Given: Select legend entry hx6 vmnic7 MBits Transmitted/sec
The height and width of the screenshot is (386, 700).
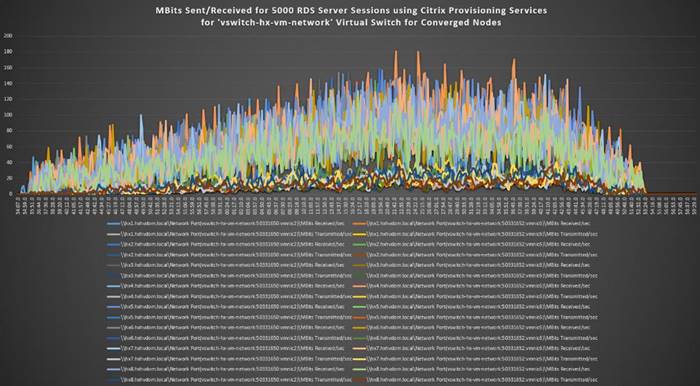Looking at the screenshot, I should tap(475, 338).
